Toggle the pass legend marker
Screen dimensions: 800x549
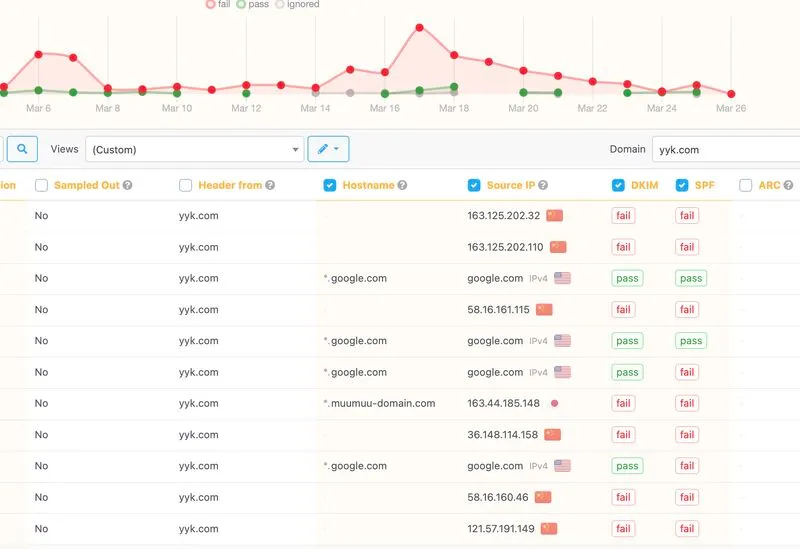coord(241,4)
